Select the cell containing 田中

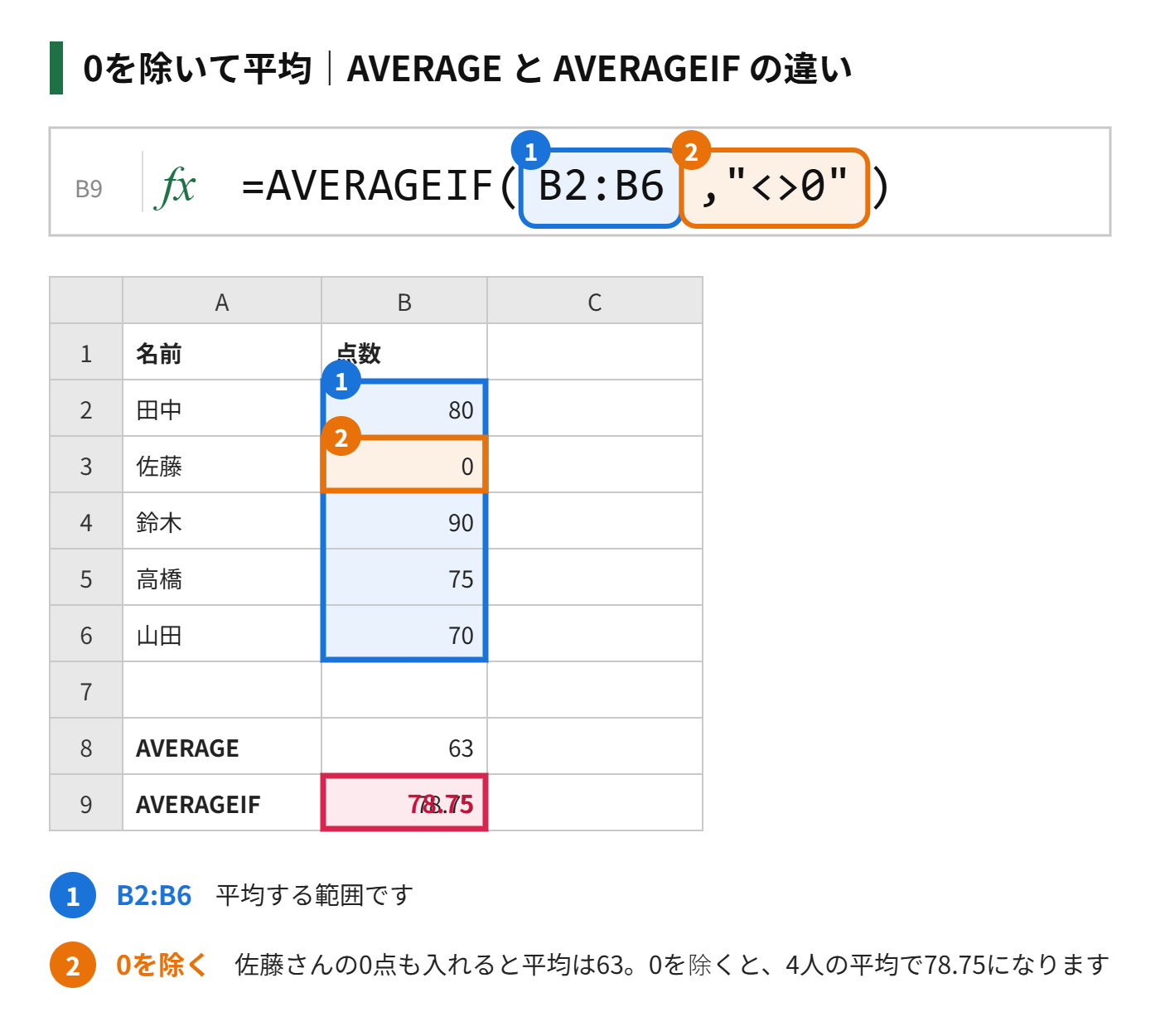(x=222, y=409)
